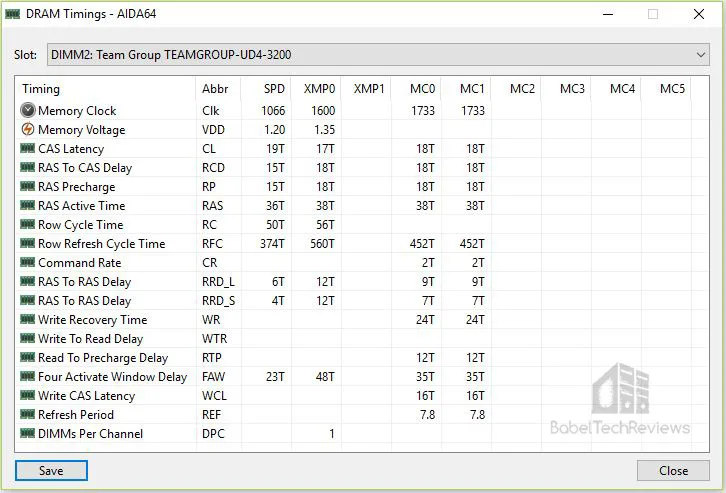Click the XMP0 value 560T
The image size is (726, 493).
(322, 243)
